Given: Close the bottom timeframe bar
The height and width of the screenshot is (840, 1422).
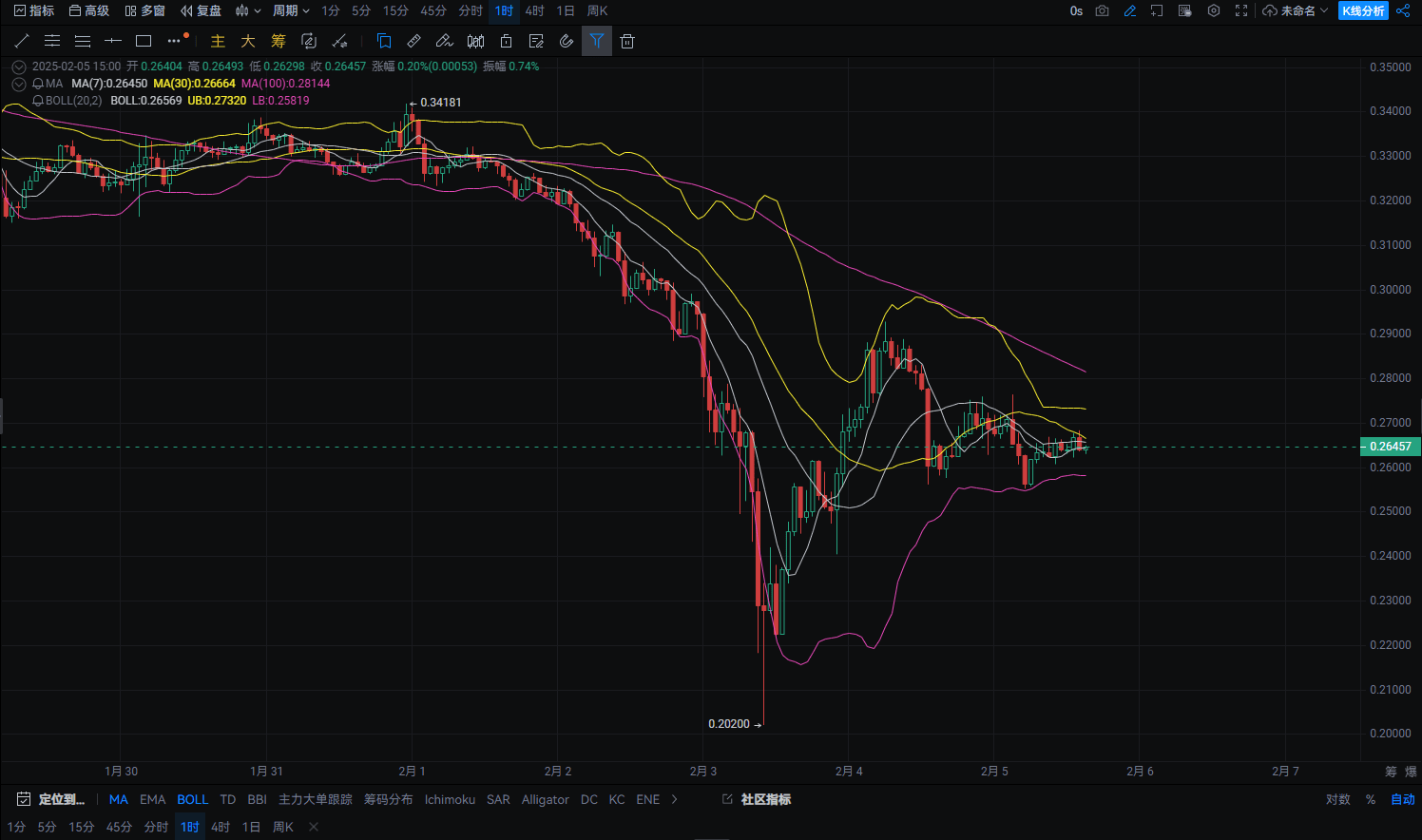Looking at the screenshot, I should [314, 827].
